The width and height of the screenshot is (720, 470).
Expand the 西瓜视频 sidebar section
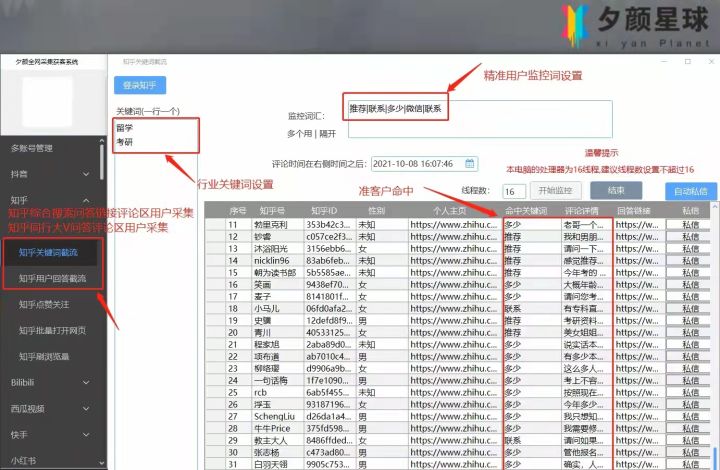click(x=50, y=408)
